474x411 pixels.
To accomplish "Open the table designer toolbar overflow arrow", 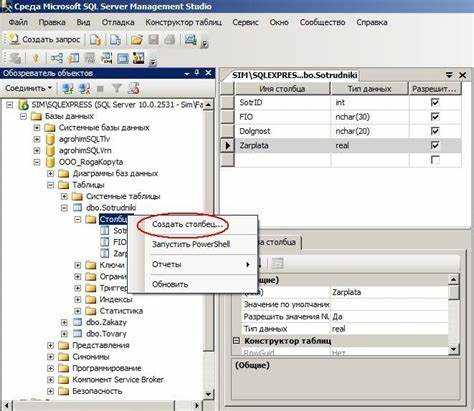I will coord(153,62).
